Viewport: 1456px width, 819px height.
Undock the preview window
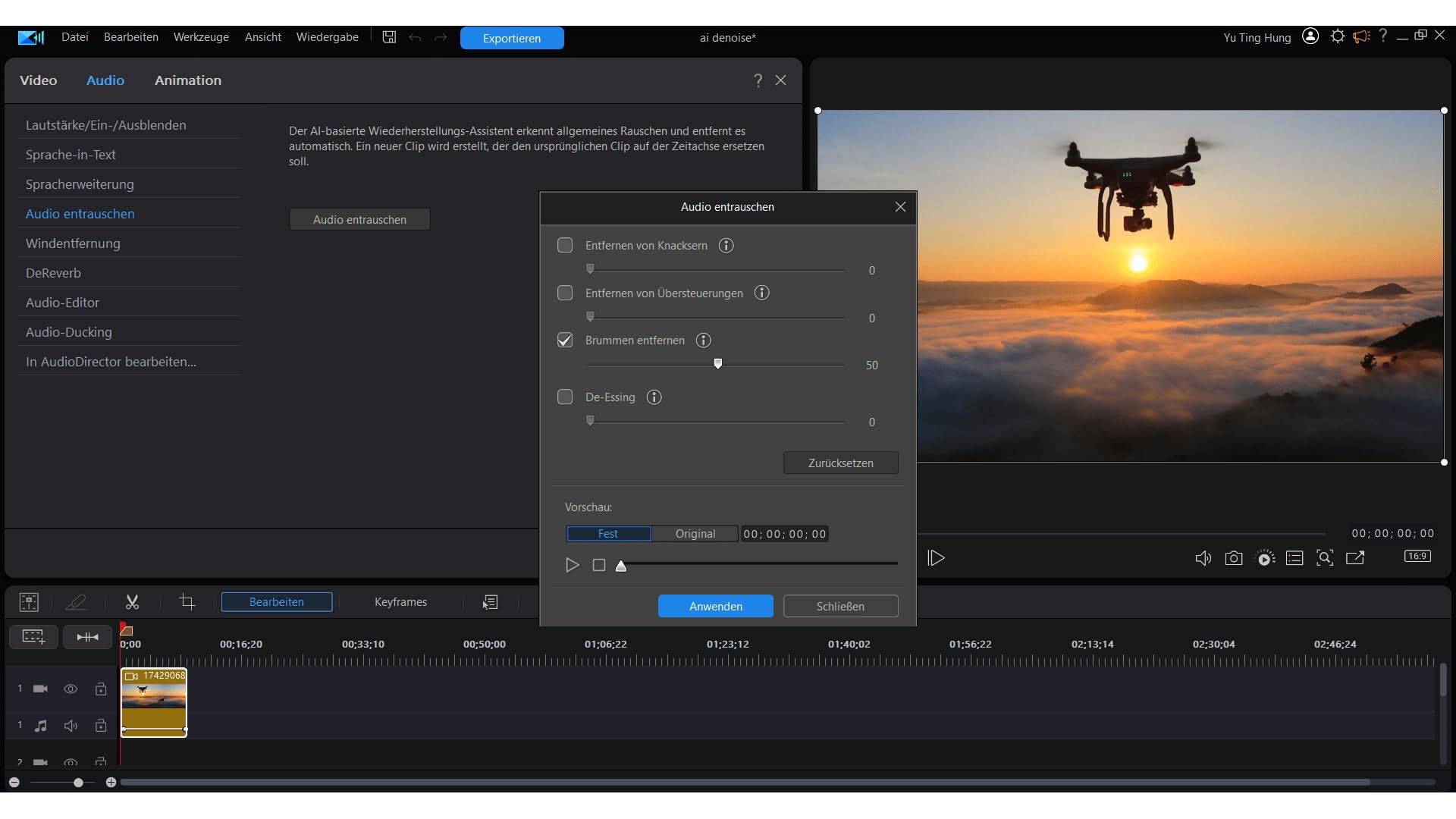(x=1355, y=559)
